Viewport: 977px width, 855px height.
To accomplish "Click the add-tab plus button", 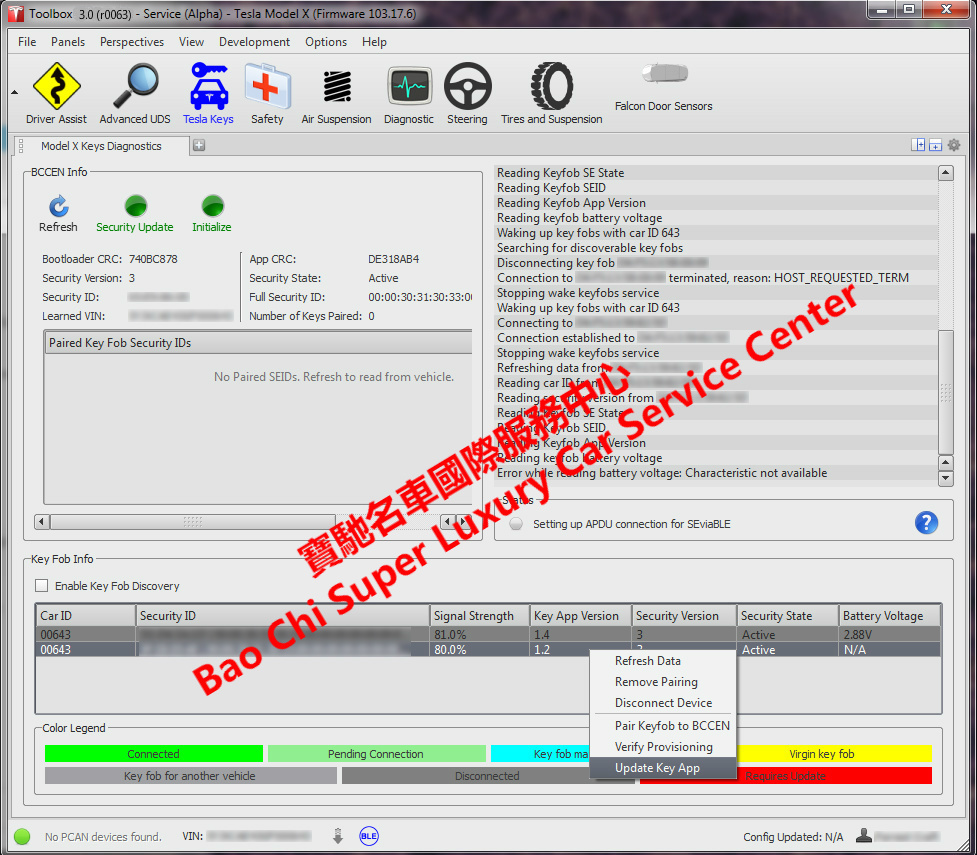I will click(199, 144).
